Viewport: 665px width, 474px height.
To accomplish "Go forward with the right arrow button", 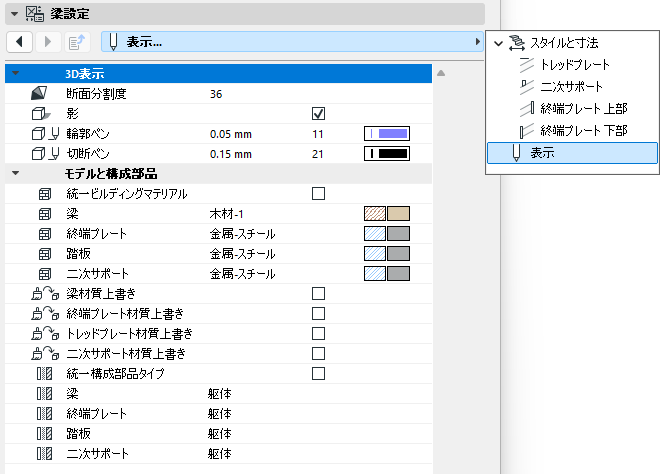I will coord(48,42).
